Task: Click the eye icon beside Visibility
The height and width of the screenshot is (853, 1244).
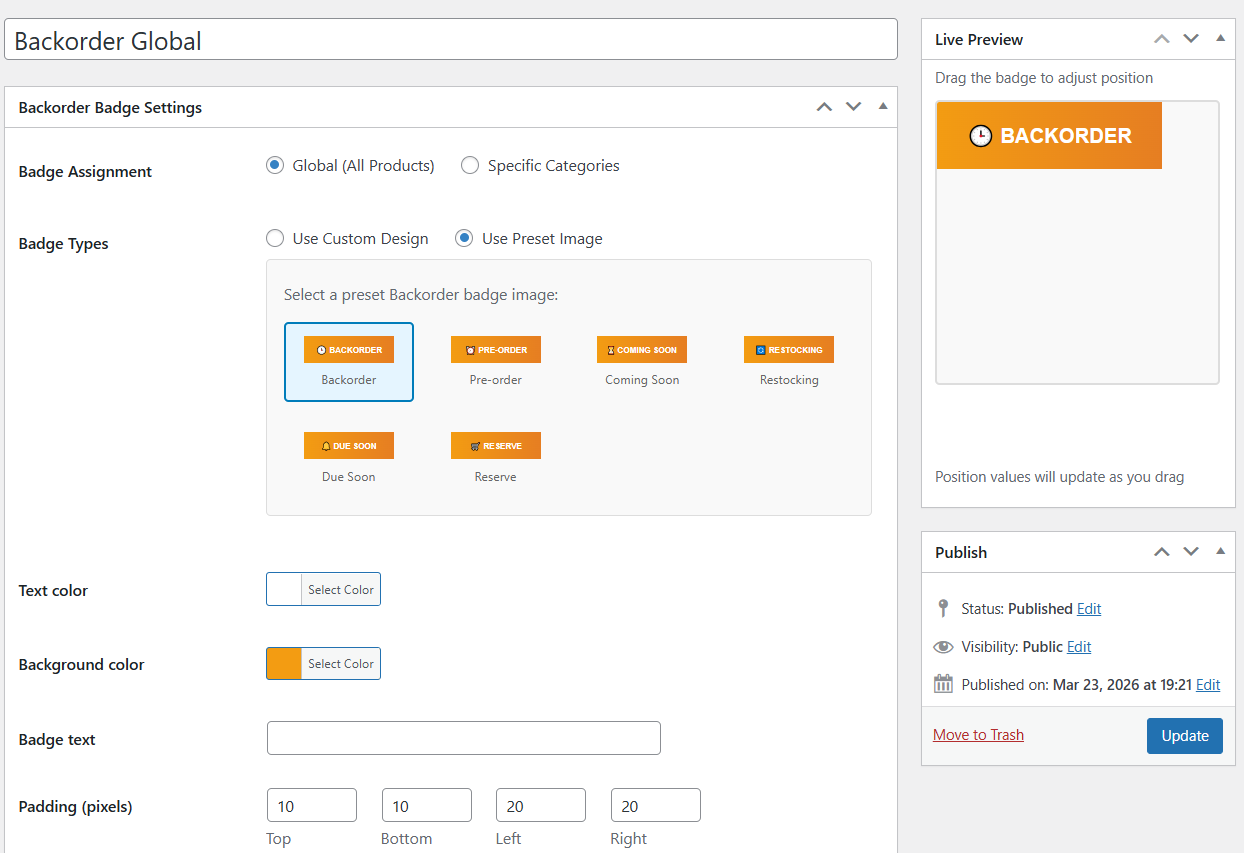Action: coord(943,646)
